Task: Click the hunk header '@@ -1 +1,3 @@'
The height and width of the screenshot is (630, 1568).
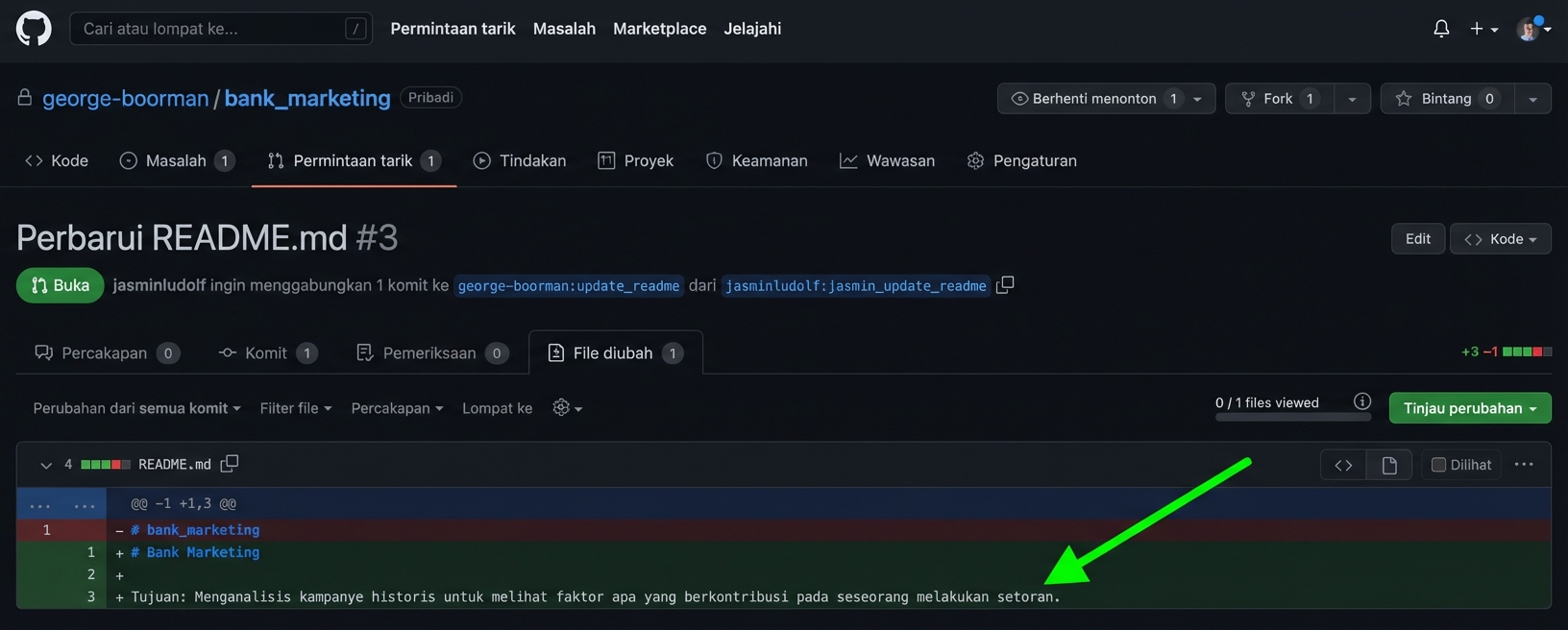Action: click(184, 503)
